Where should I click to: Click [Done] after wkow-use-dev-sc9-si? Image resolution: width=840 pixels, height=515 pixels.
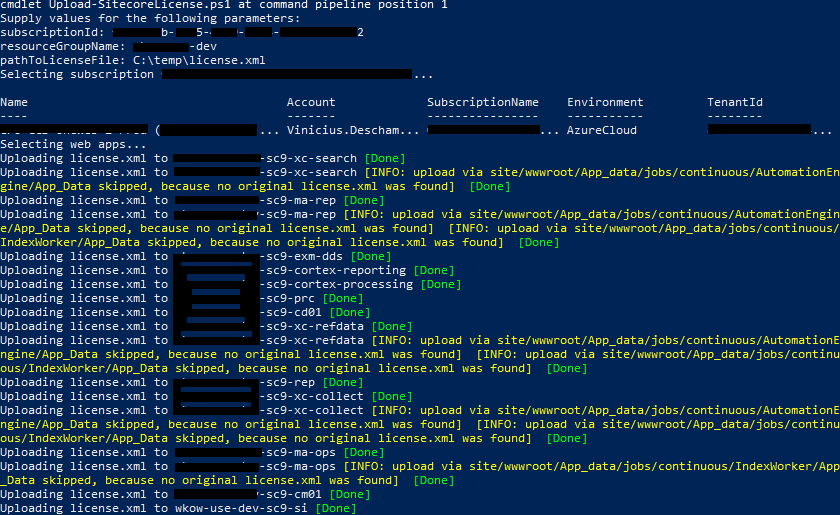coord(336,508)
